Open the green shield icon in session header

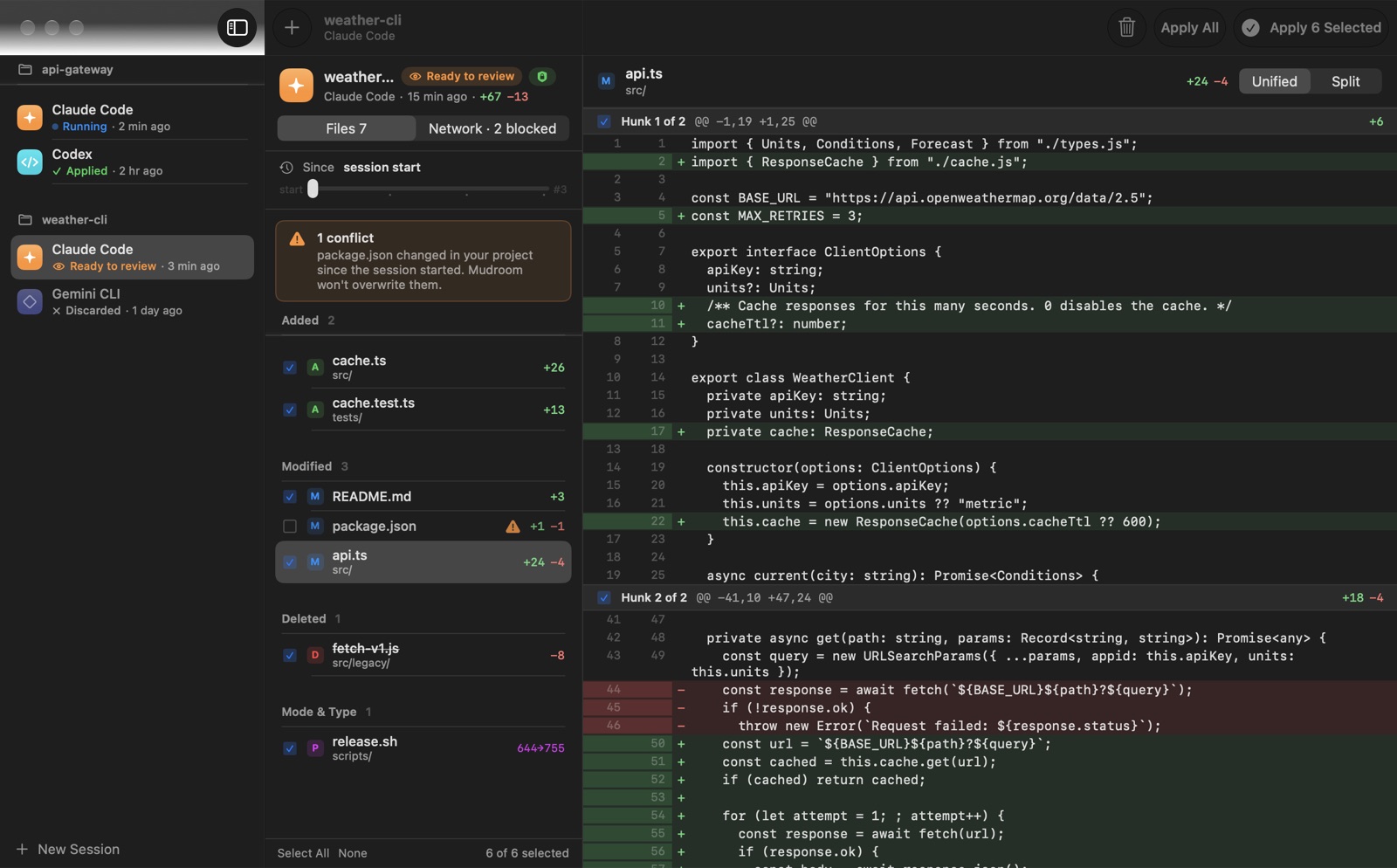coord(542,77)
